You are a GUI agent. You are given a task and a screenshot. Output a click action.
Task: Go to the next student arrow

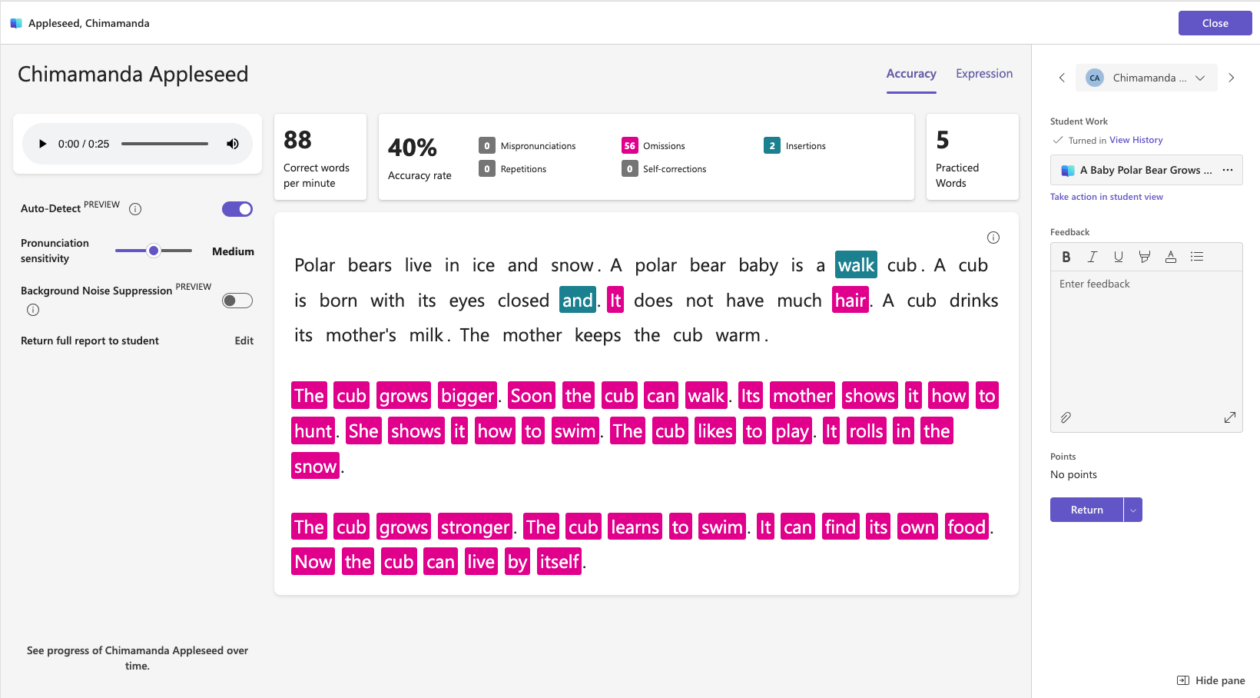point(1231,78)
